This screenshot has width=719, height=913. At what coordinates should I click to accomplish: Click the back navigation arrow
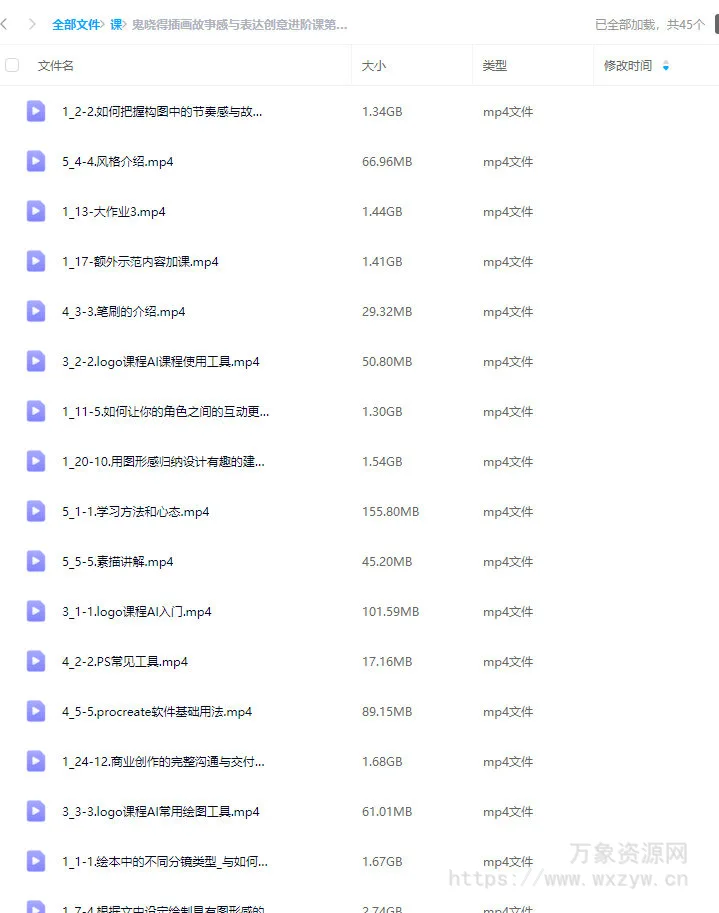(4, 24)
